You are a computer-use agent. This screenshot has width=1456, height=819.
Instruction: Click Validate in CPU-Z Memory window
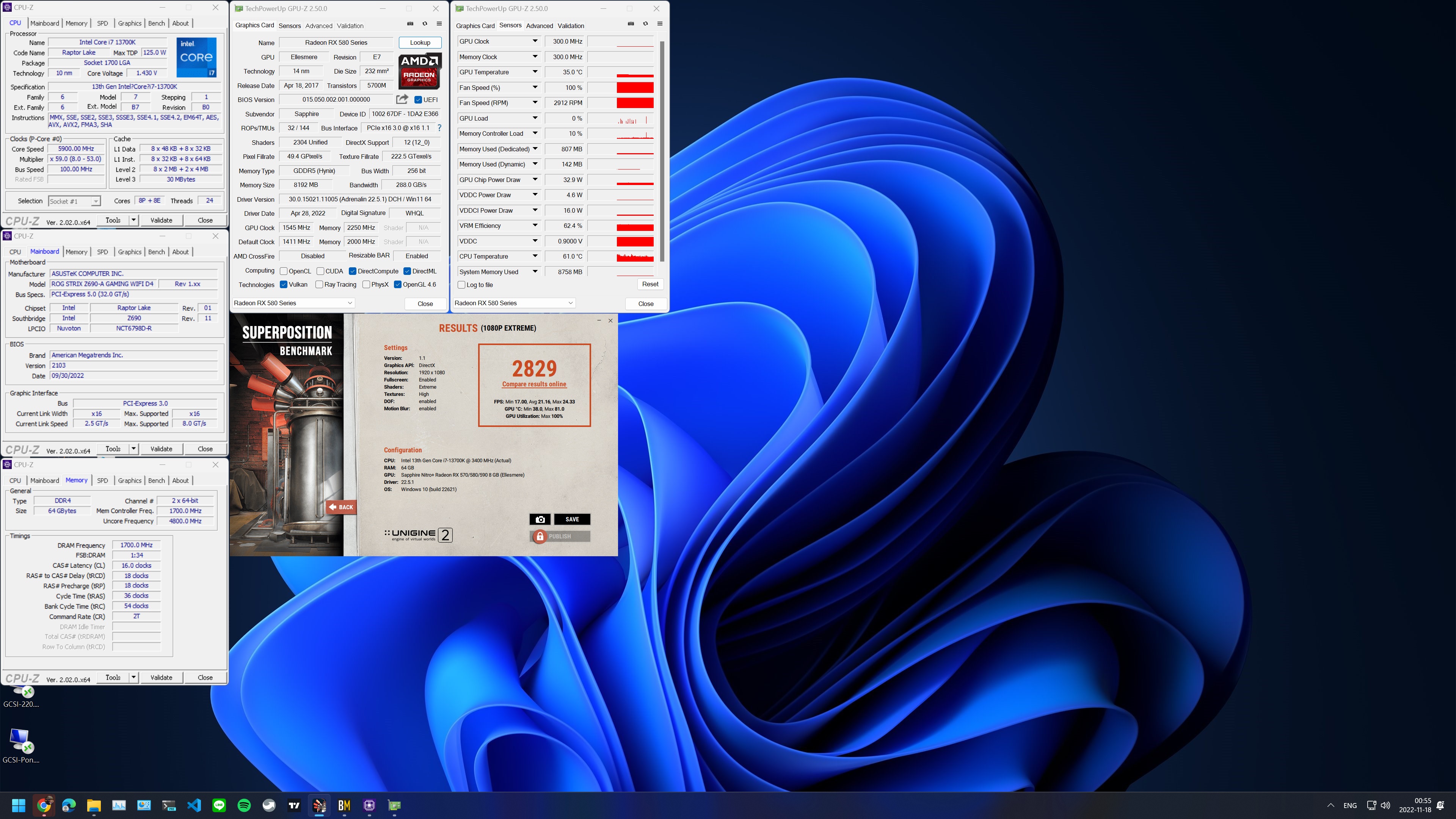[x=161, y=677]
